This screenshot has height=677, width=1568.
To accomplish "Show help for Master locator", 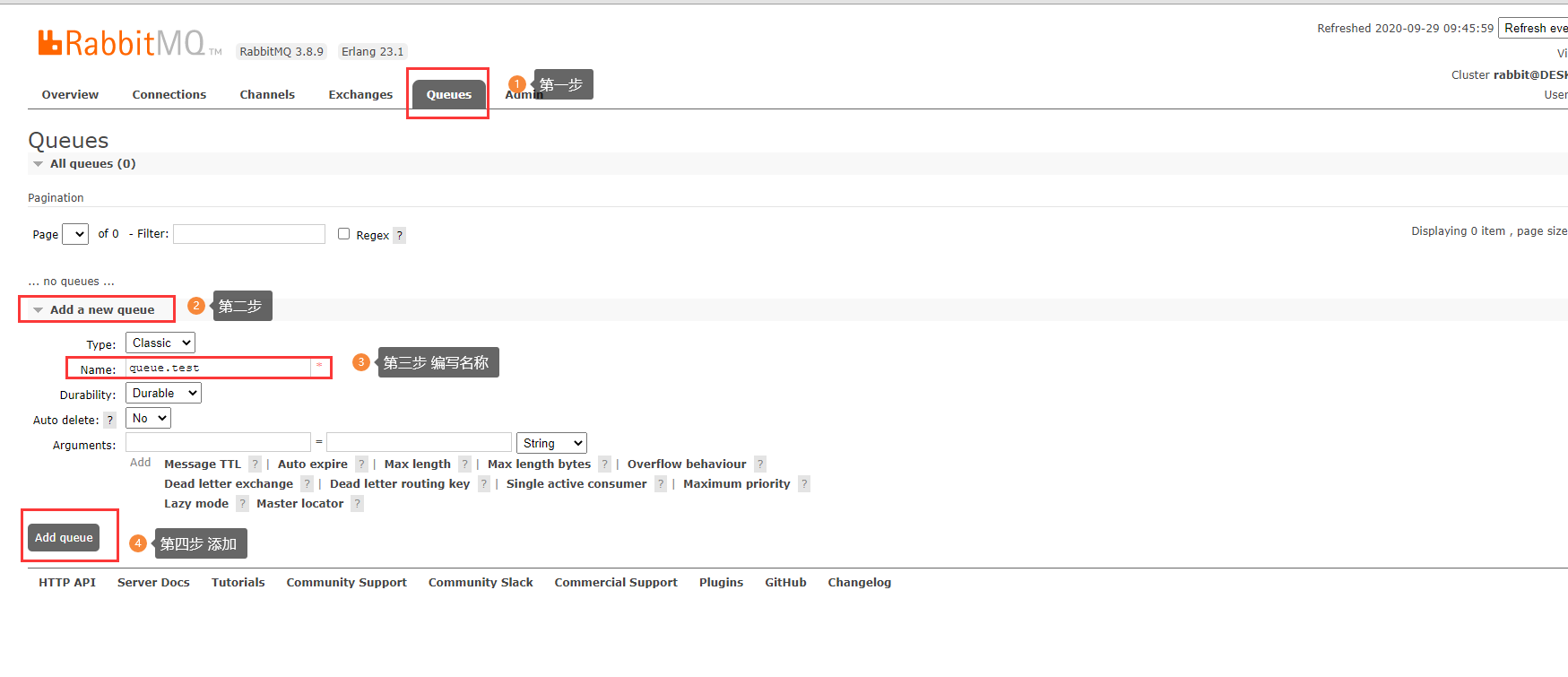I will (x=357, y=503).
